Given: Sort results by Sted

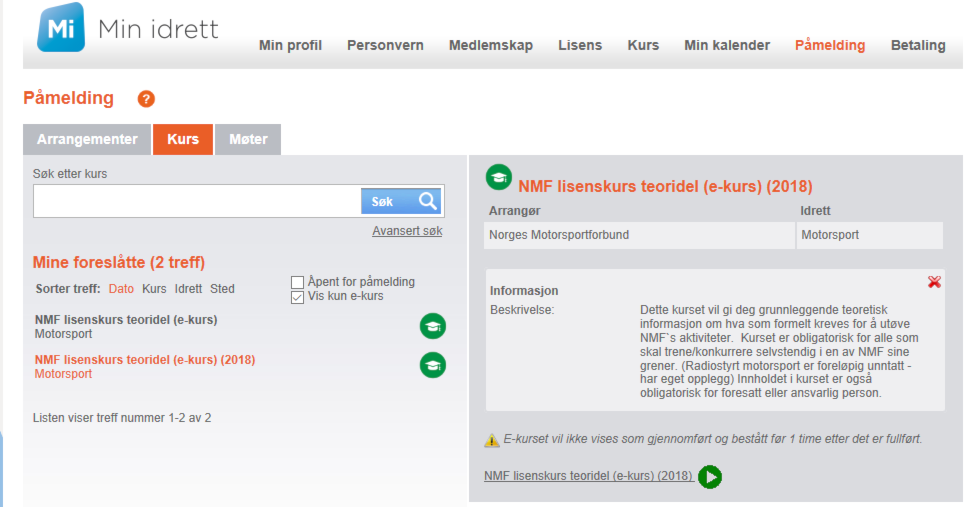Looking at the screenshot, I should [x=222, y=288].
